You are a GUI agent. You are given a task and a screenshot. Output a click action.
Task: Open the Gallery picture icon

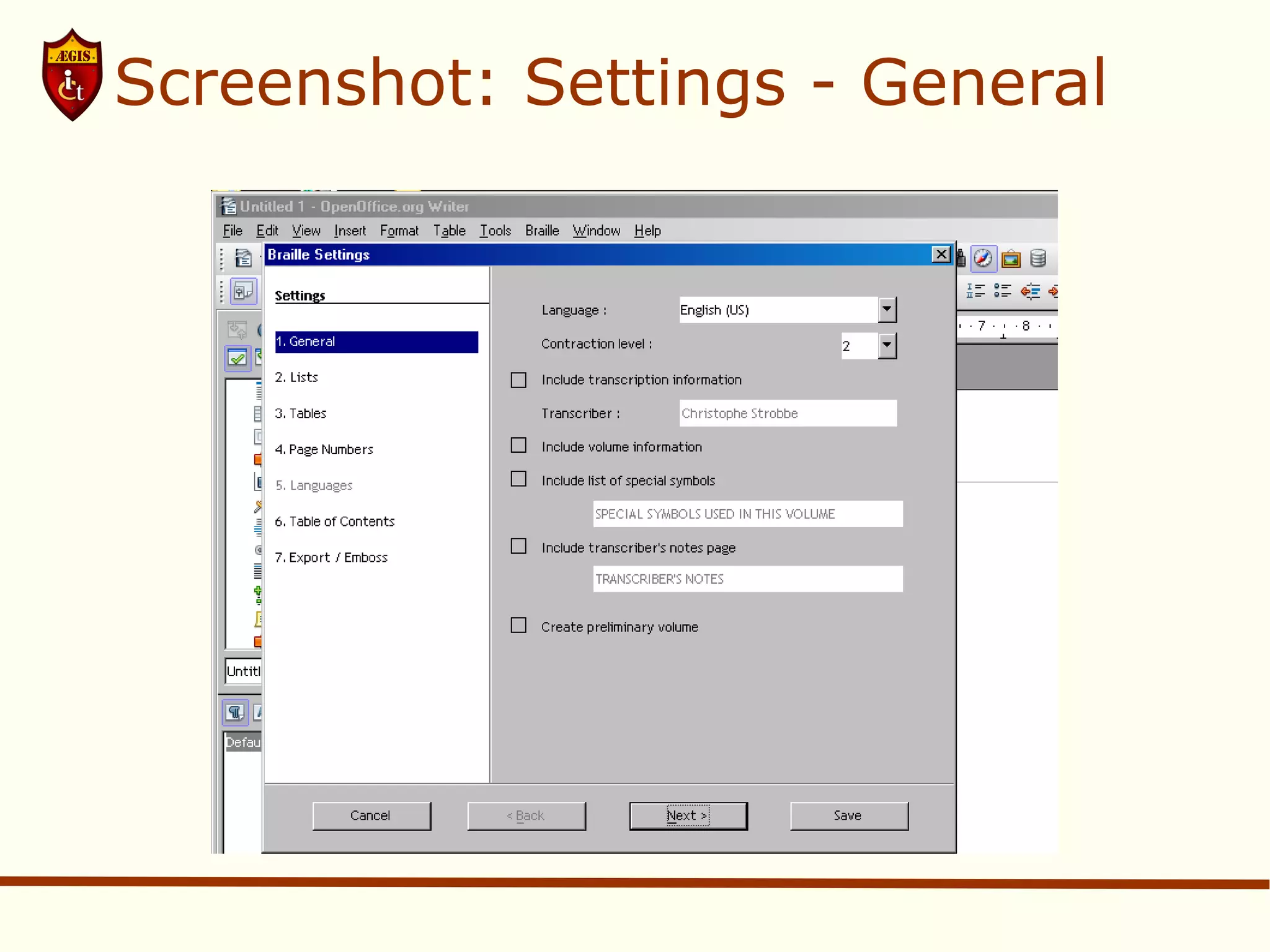[x=1011, y=258]
